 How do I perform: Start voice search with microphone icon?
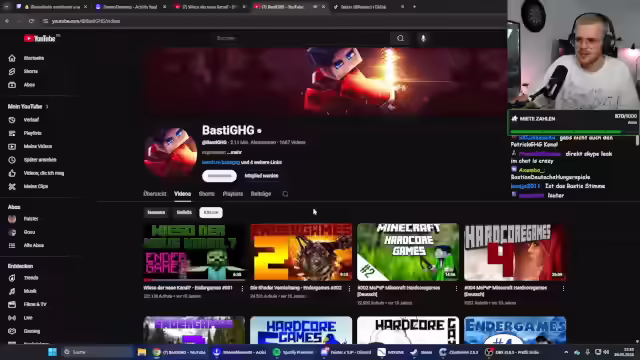click(x=423, y=38)
